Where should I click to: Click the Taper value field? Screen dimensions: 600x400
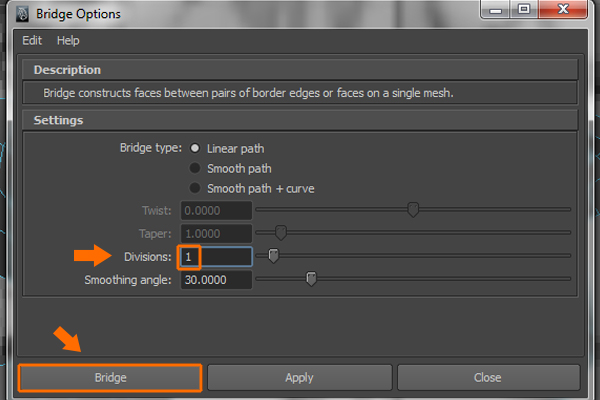pos(216,233)
